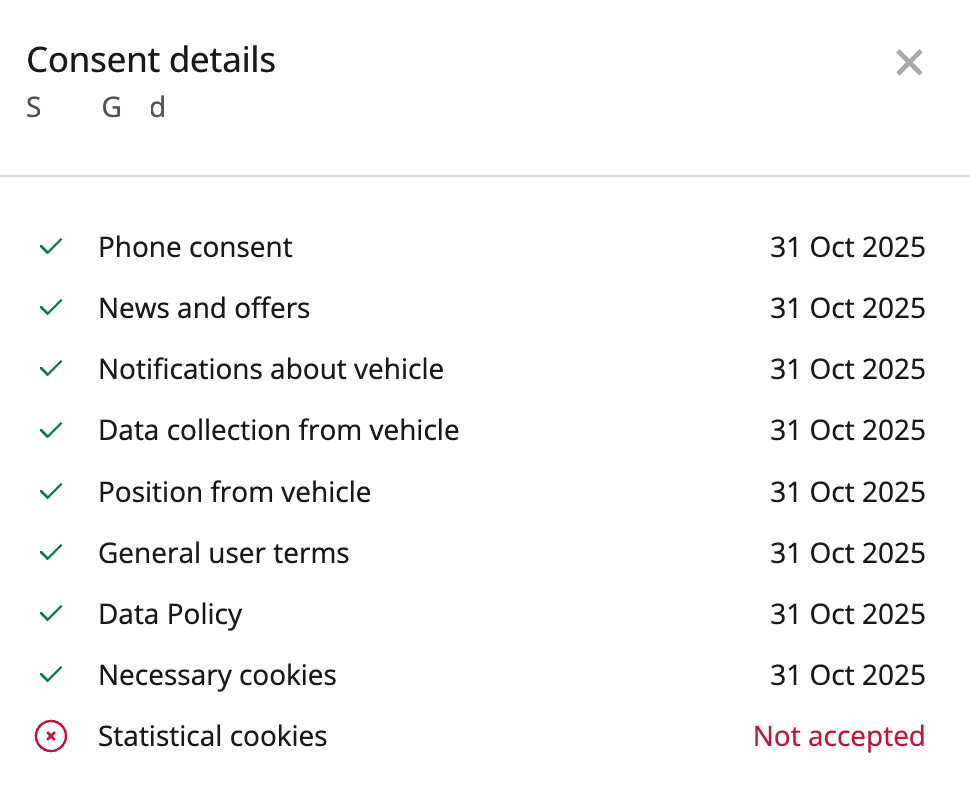The height and width of the screenshot is (802, 970).
Task: Click the Position from vehicle checkmark
Action: point(50,492)
